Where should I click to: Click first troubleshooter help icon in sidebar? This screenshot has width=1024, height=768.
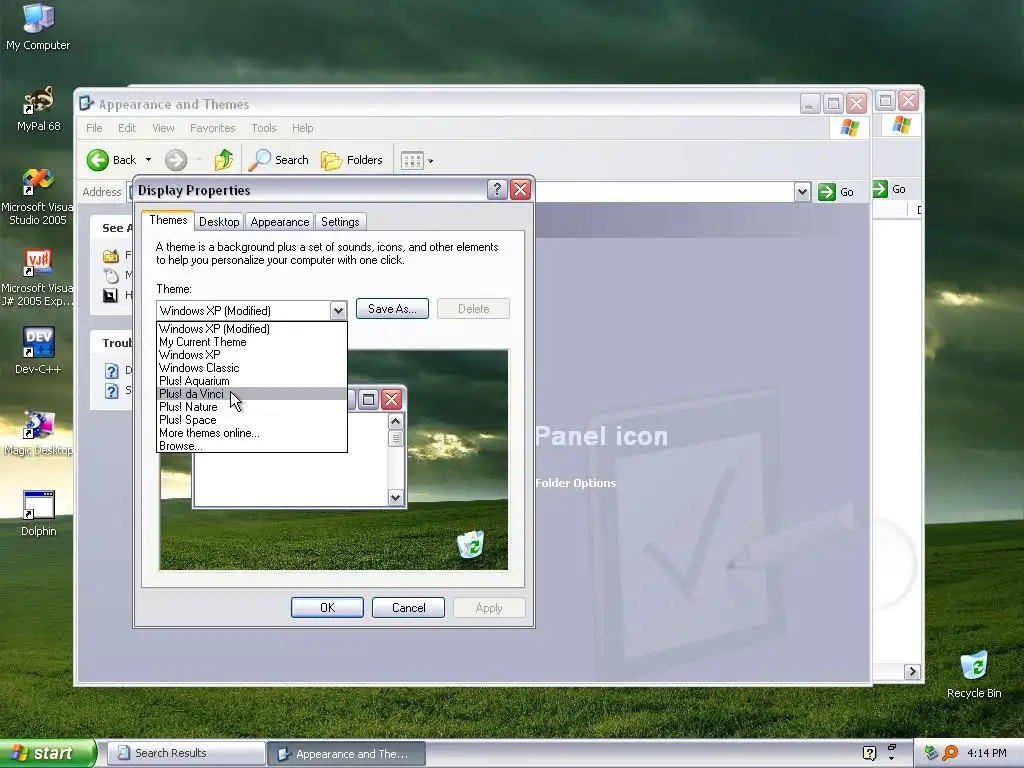(112, 371)
